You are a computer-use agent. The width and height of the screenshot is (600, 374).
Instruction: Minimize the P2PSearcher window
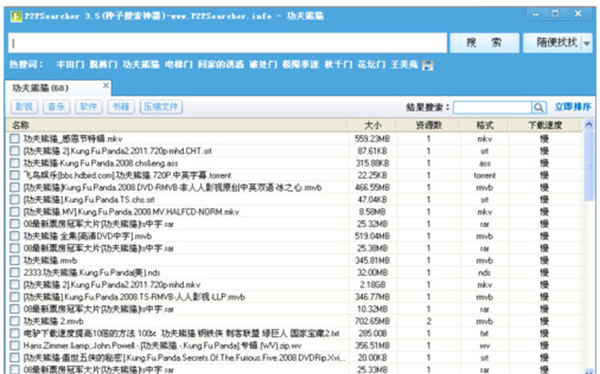click(536, 15)
